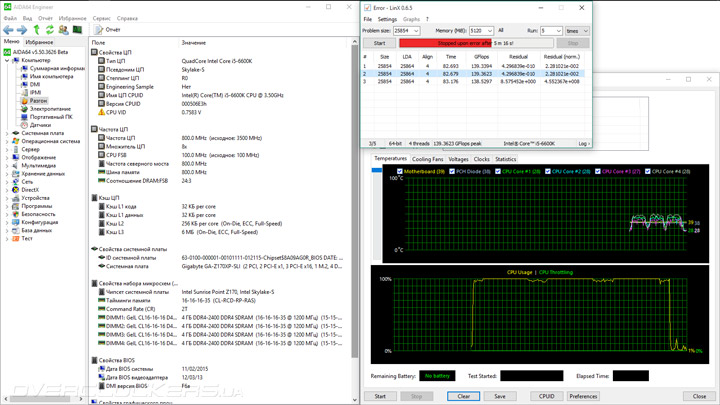This screenshot has height=405, width=720.
Task: Click Save in stability test window
Action: coord(500,396)
